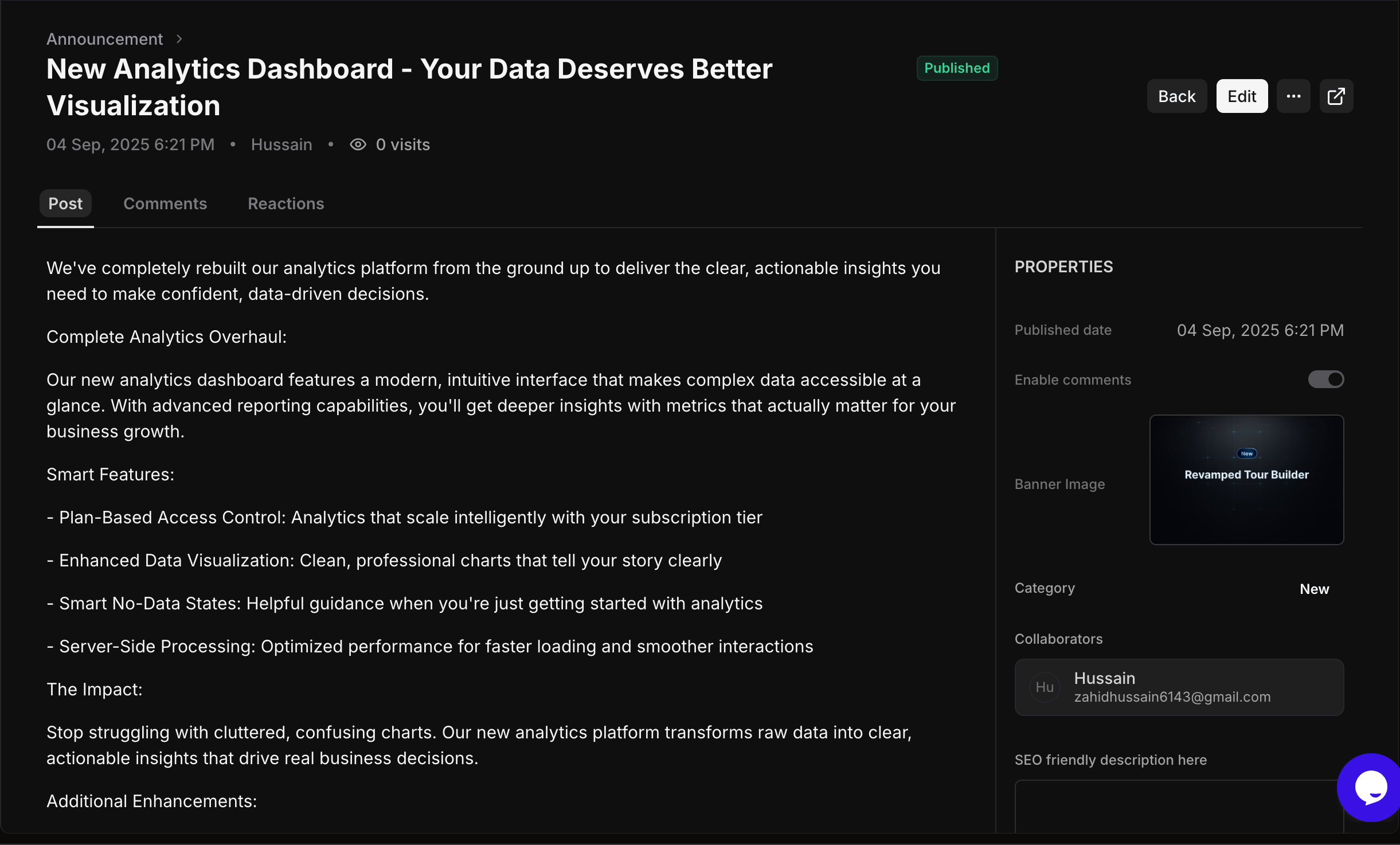Click the breadcrumb chevron arrow
Viewport: 1400px width, 845px height.
tap(179, 39)
